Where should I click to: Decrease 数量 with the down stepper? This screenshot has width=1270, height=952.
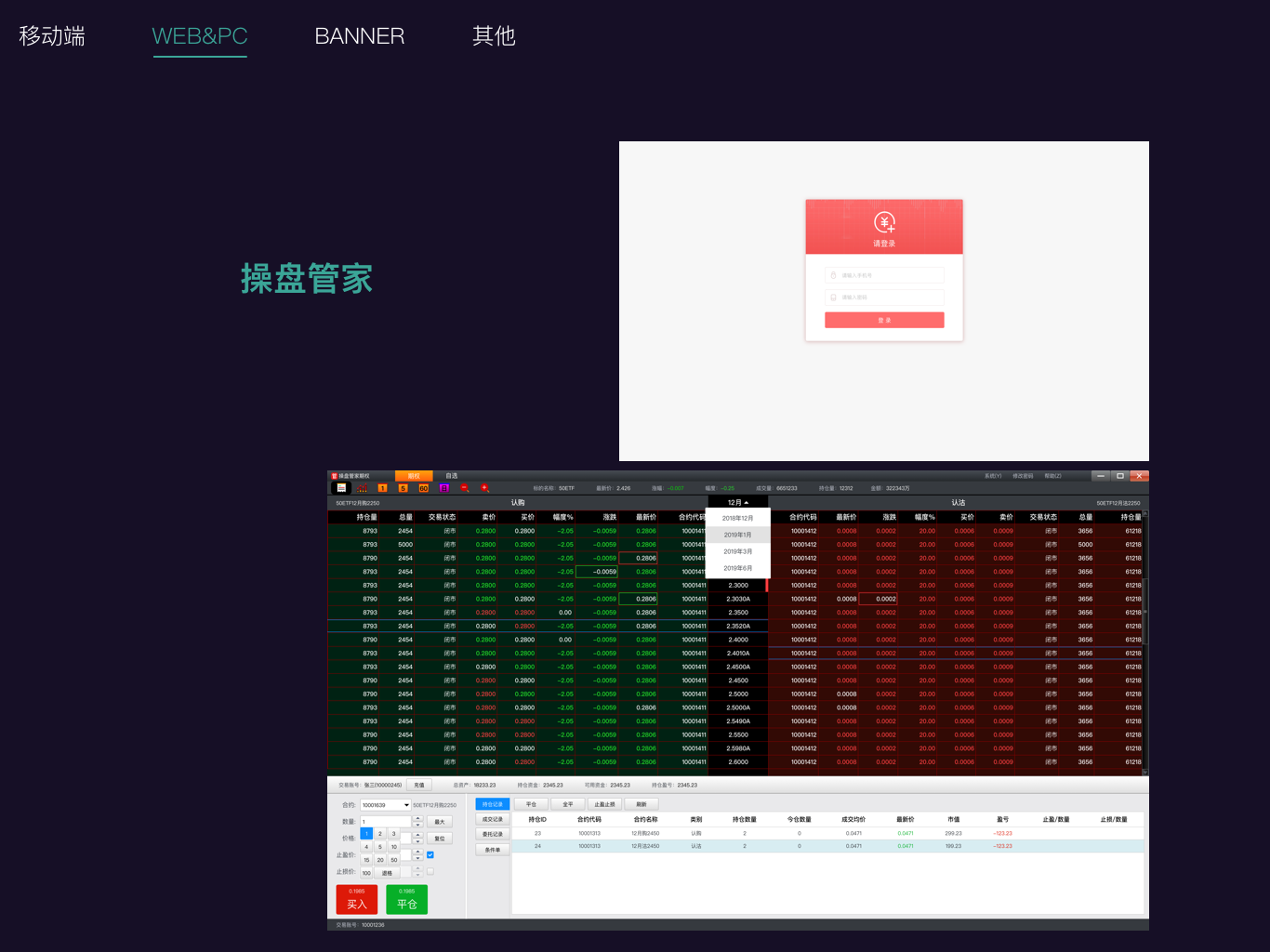(417, 825)
